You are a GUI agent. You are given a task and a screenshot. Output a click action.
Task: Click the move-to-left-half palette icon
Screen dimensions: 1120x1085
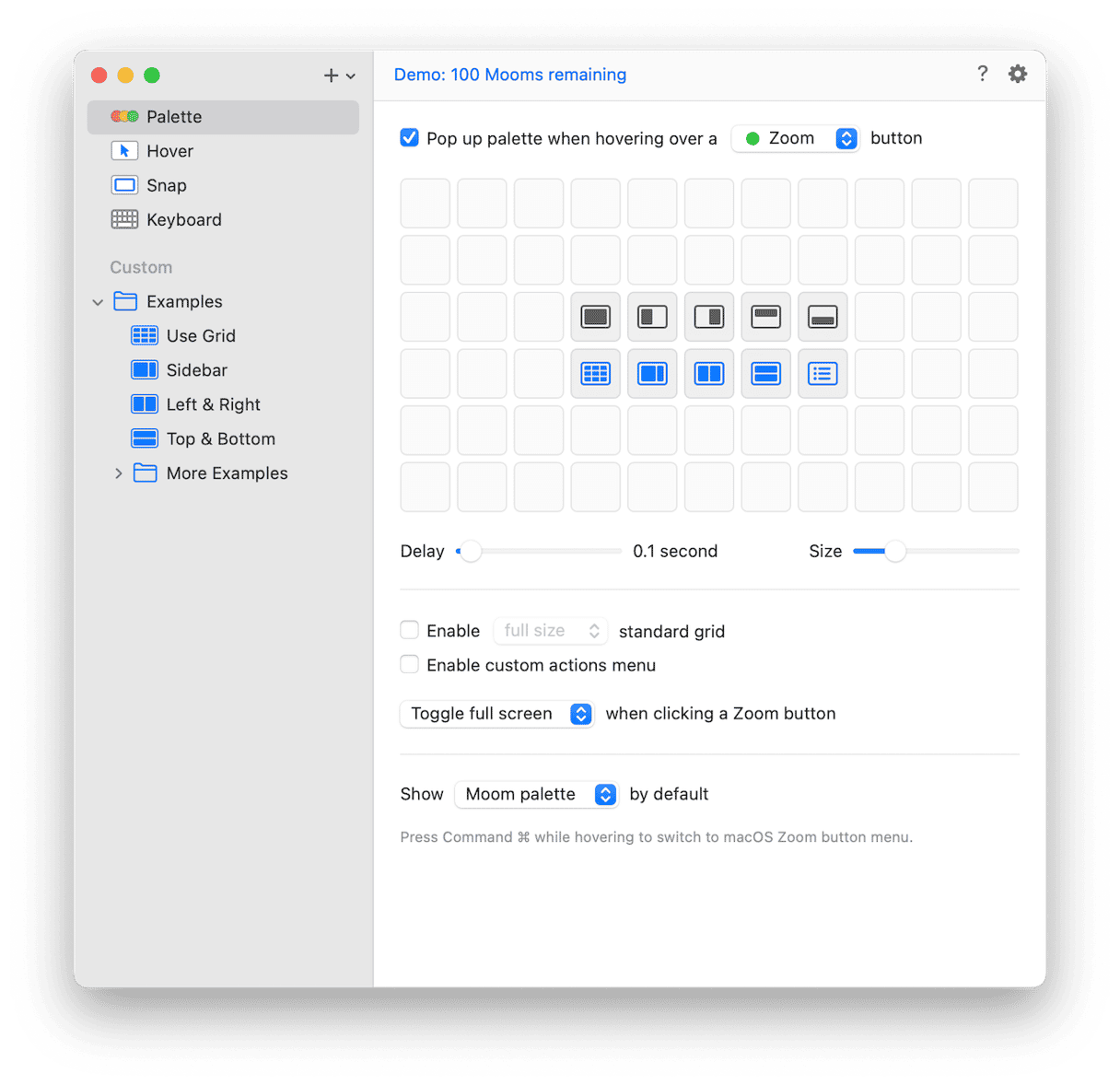(x=652, y=317)
